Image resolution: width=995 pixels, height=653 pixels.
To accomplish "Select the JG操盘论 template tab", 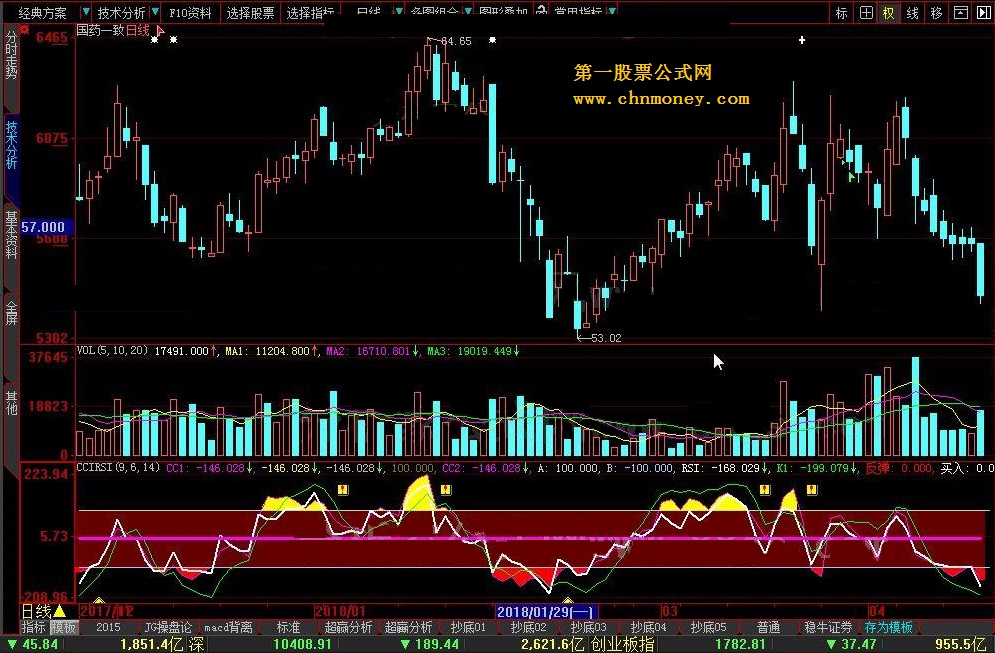I will [x=168, y=628].
